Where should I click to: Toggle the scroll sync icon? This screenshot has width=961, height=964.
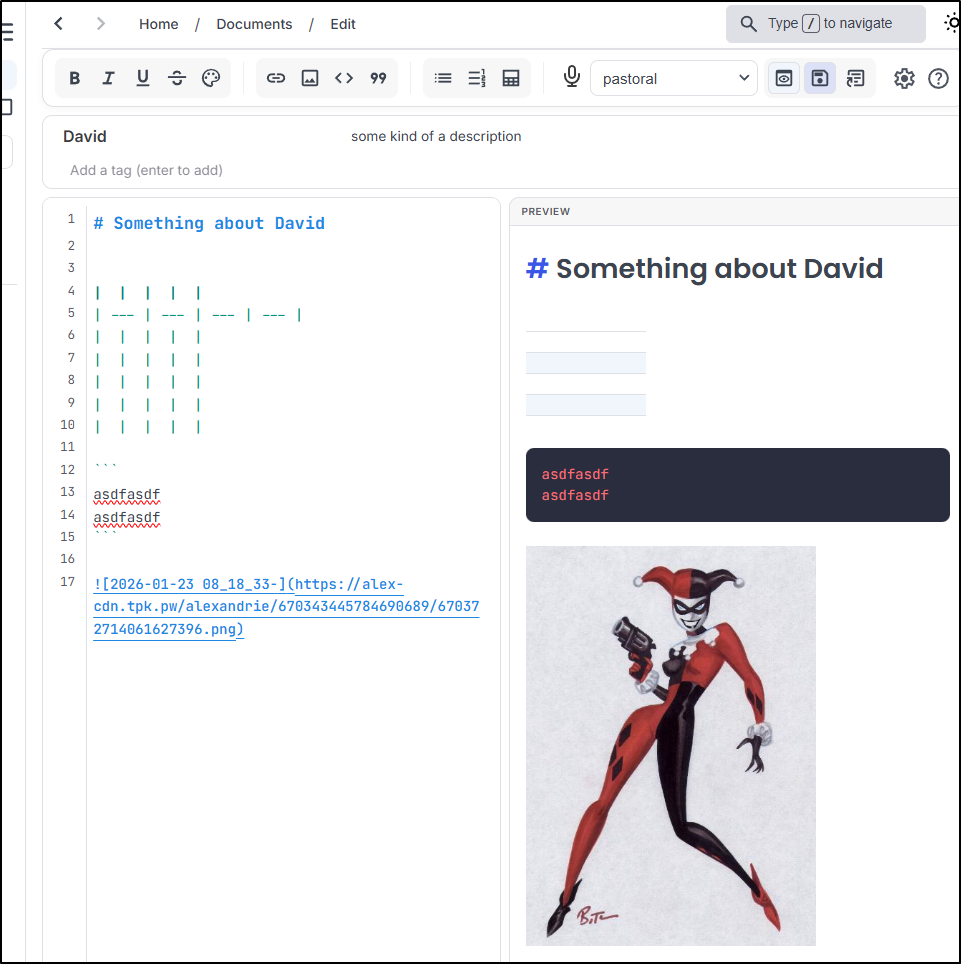click(x=855, y=78)
